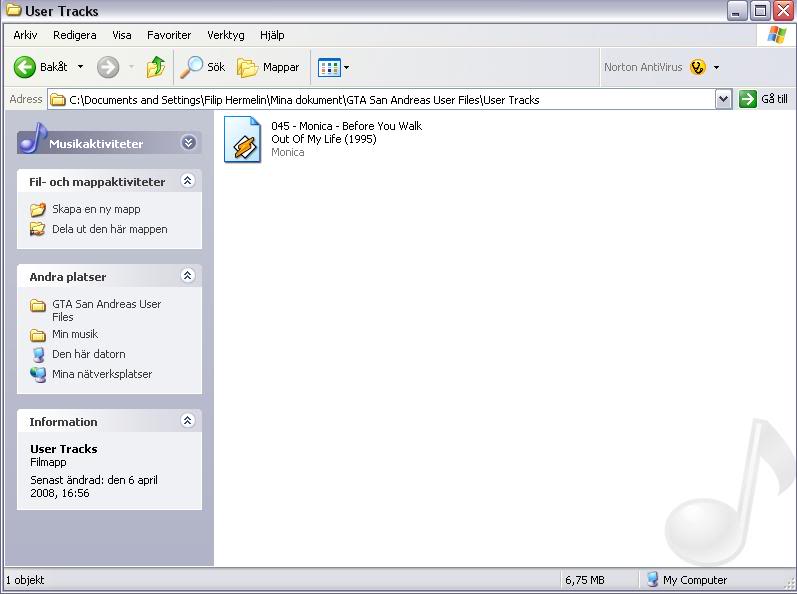Open the Verktyg menu
The height and width of the screenshot is (594, 797).
pyautogui.click(x=225, y=35)
